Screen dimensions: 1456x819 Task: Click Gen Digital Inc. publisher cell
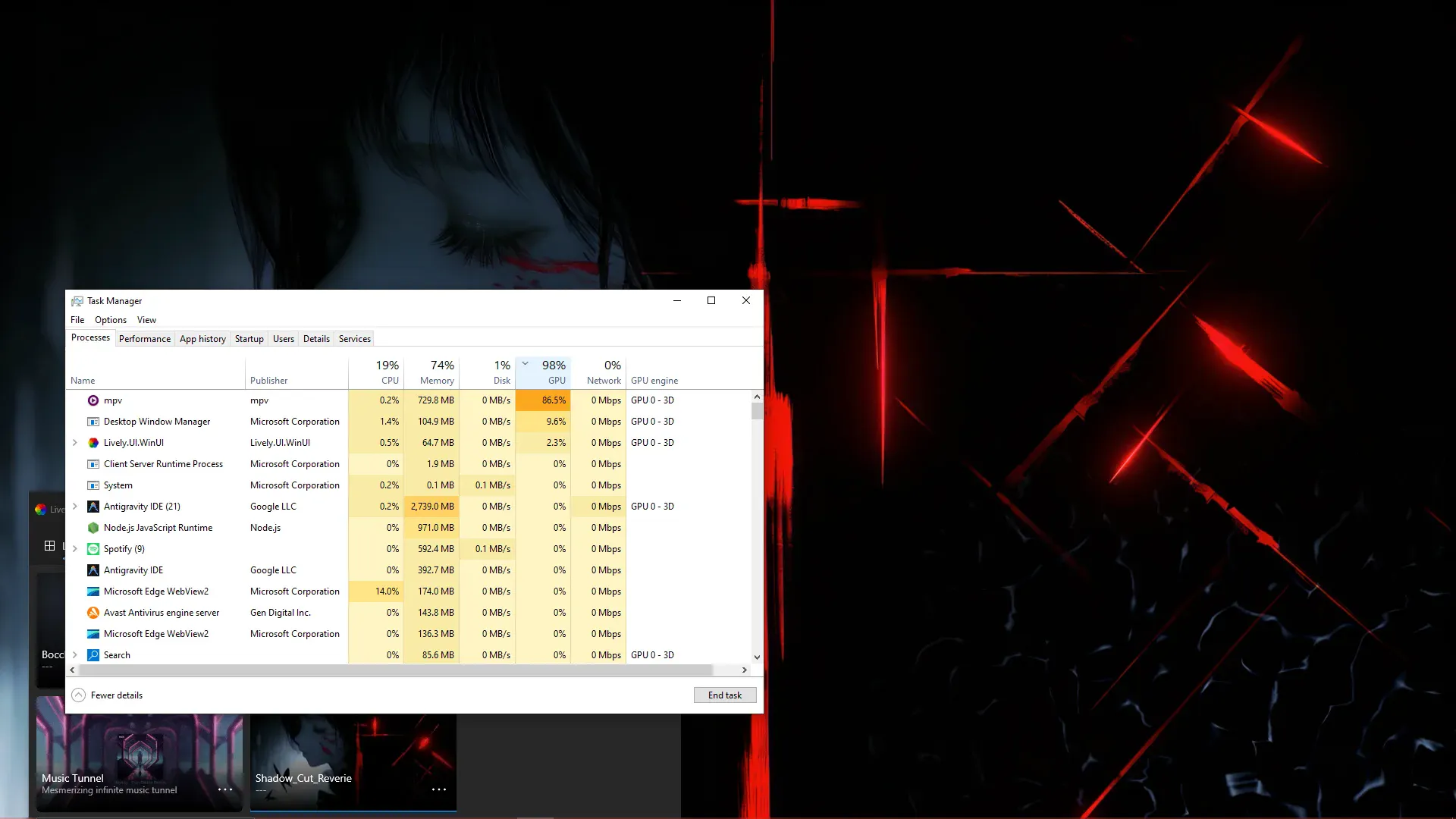coord(297,613)
